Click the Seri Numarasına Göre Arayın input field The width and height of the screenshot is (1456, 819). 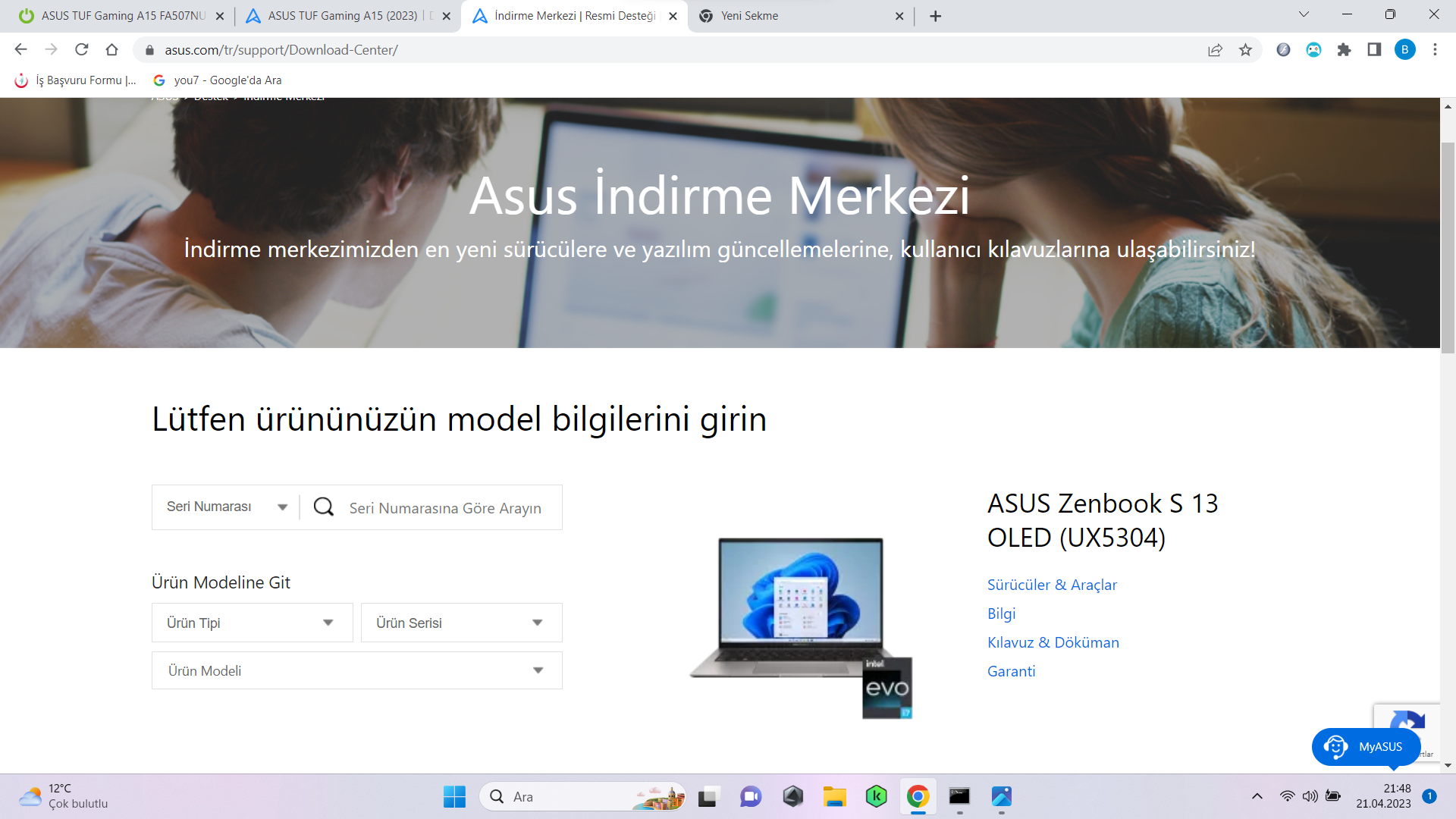pyautogui.click(x=447, y=508)
